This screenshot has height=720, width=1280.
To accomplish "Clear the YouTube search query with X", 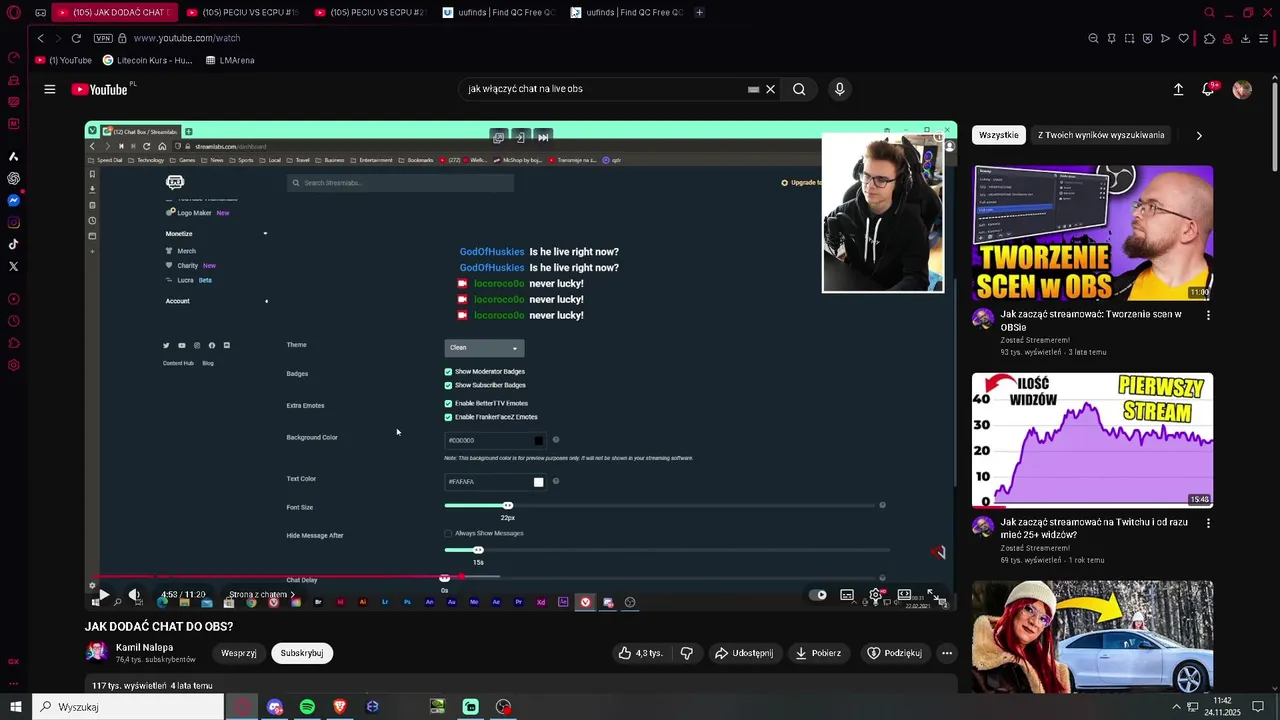I will tap(770, 89).
